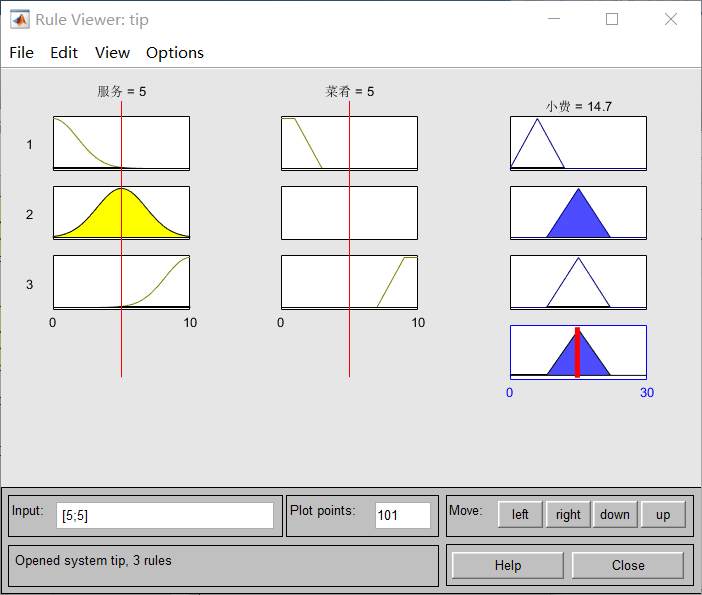Open the File menu

[21, 53]
